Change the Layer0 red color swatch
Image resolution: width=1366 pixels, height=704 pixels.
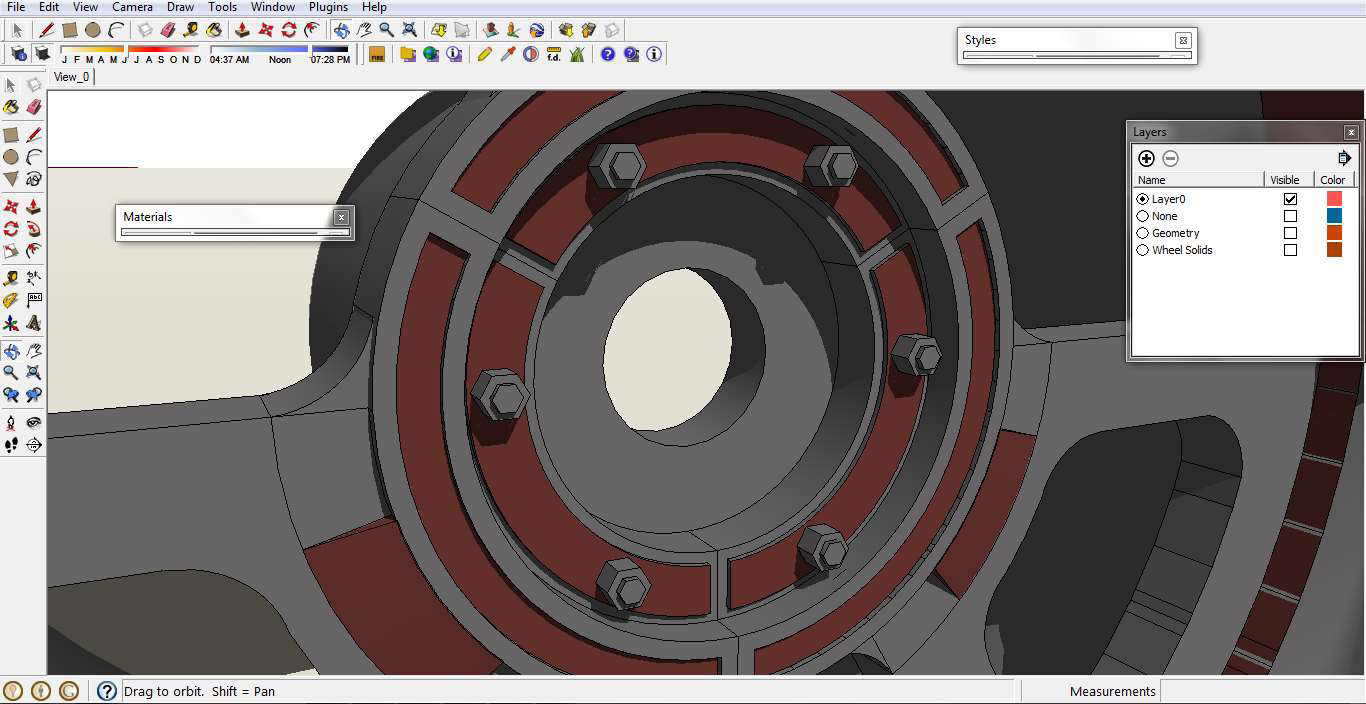pyautogui.click(x=1334, y=199)
